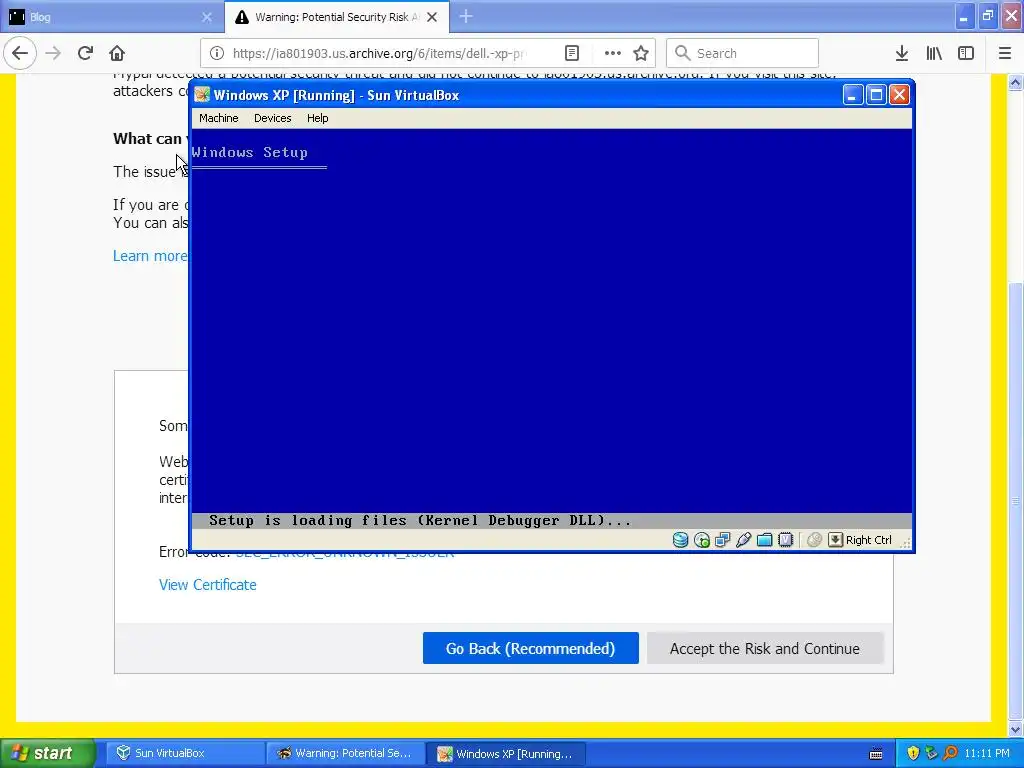Switch to Sun VirtualBox taskbar button
1024x768 pixels.
(183, 753)
